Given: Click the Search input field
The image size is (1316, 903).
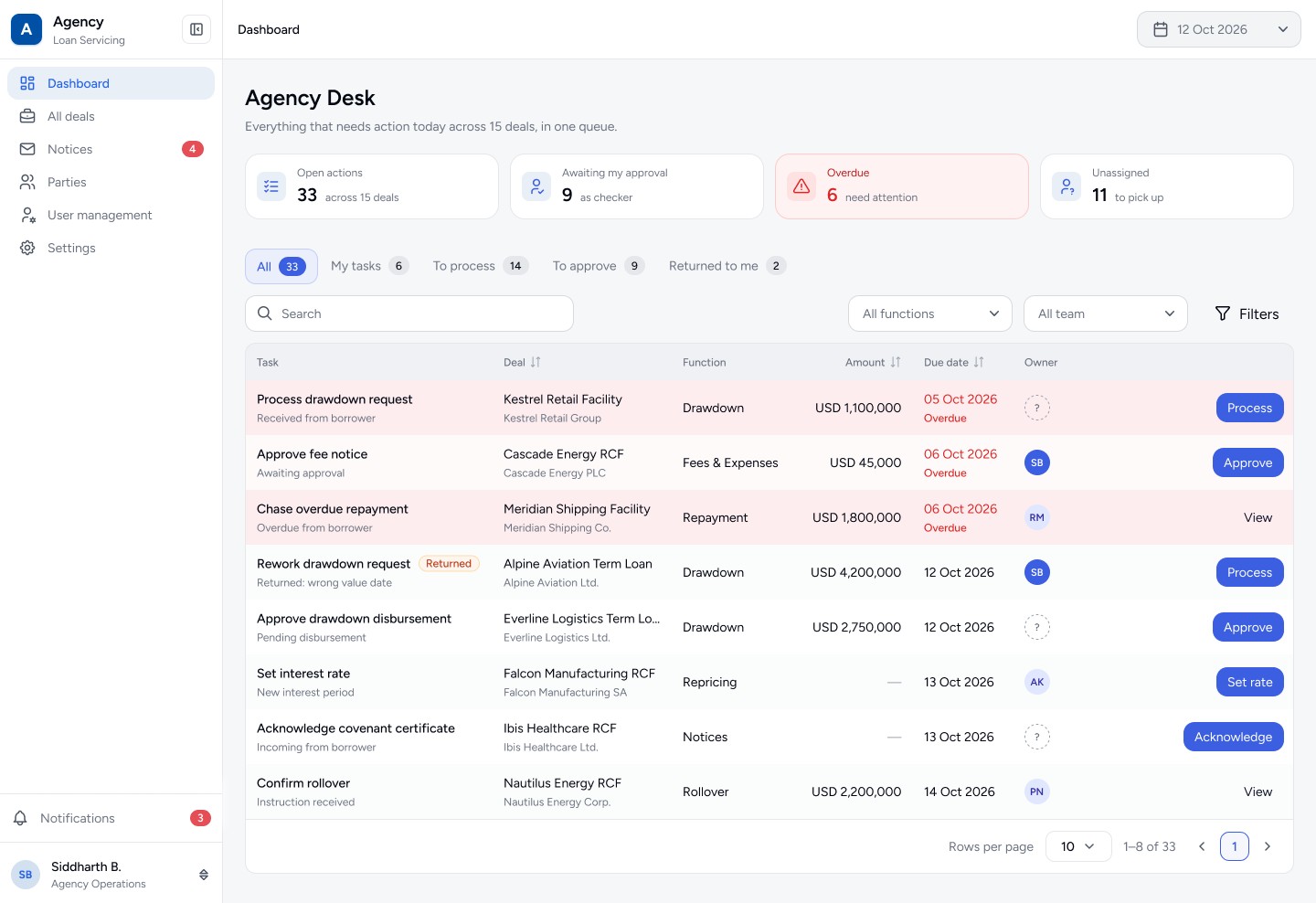Looking at the screenshot, I should coord(409,313).
